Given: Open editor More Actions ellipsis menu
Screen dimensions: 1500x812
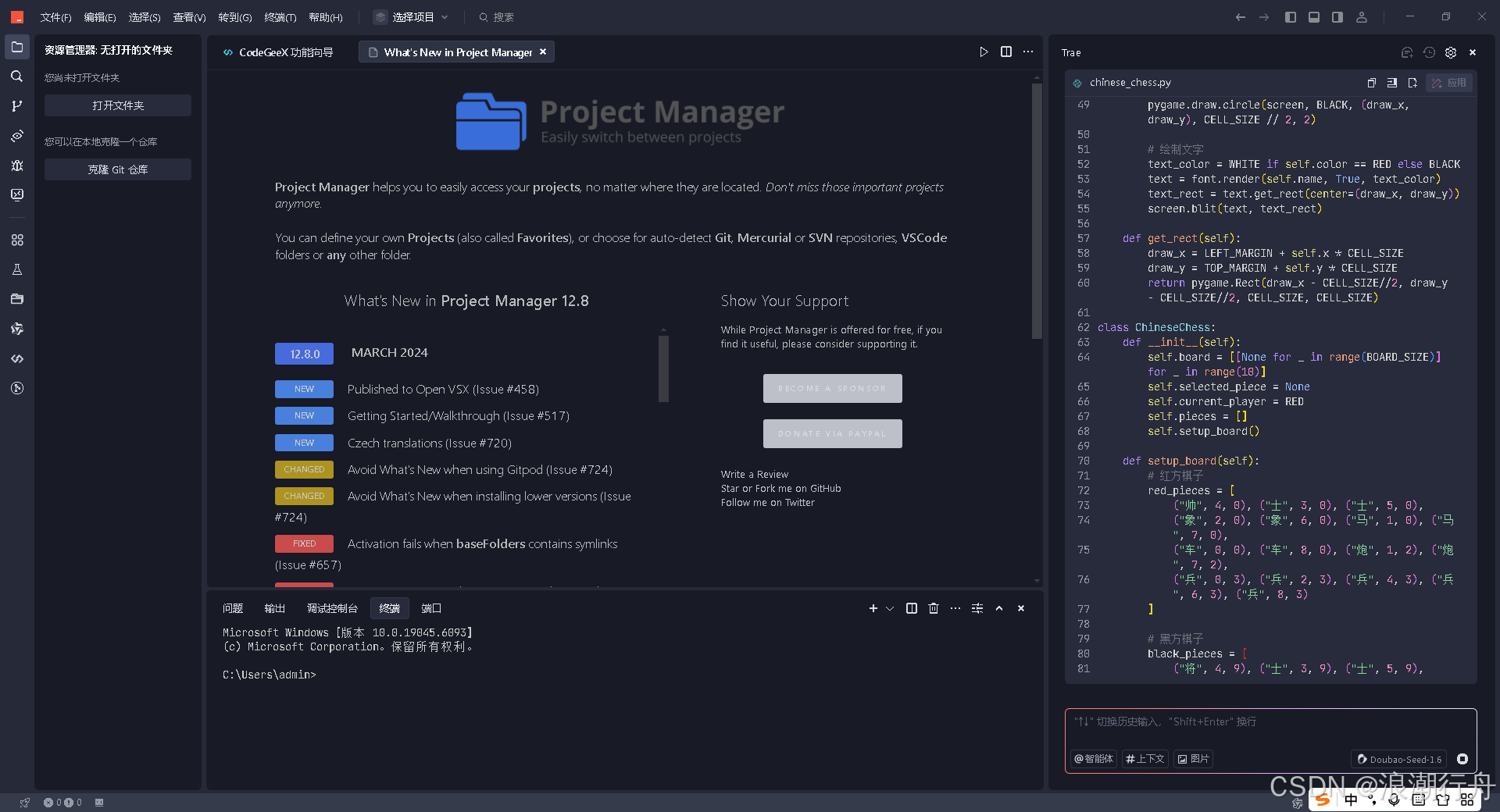Looking at the screenshot, I should pyautogui.click(x=1028, y=52).
